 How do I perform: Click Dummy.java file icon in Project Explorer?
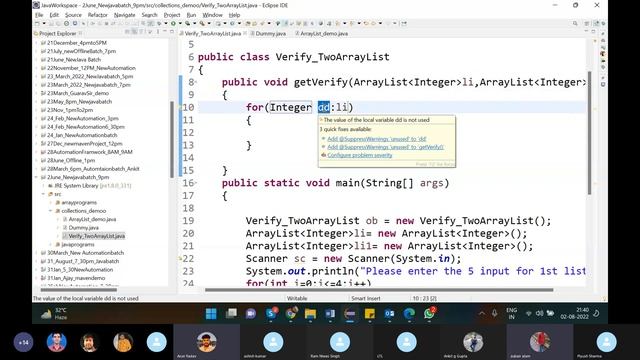tap(65, 228)
